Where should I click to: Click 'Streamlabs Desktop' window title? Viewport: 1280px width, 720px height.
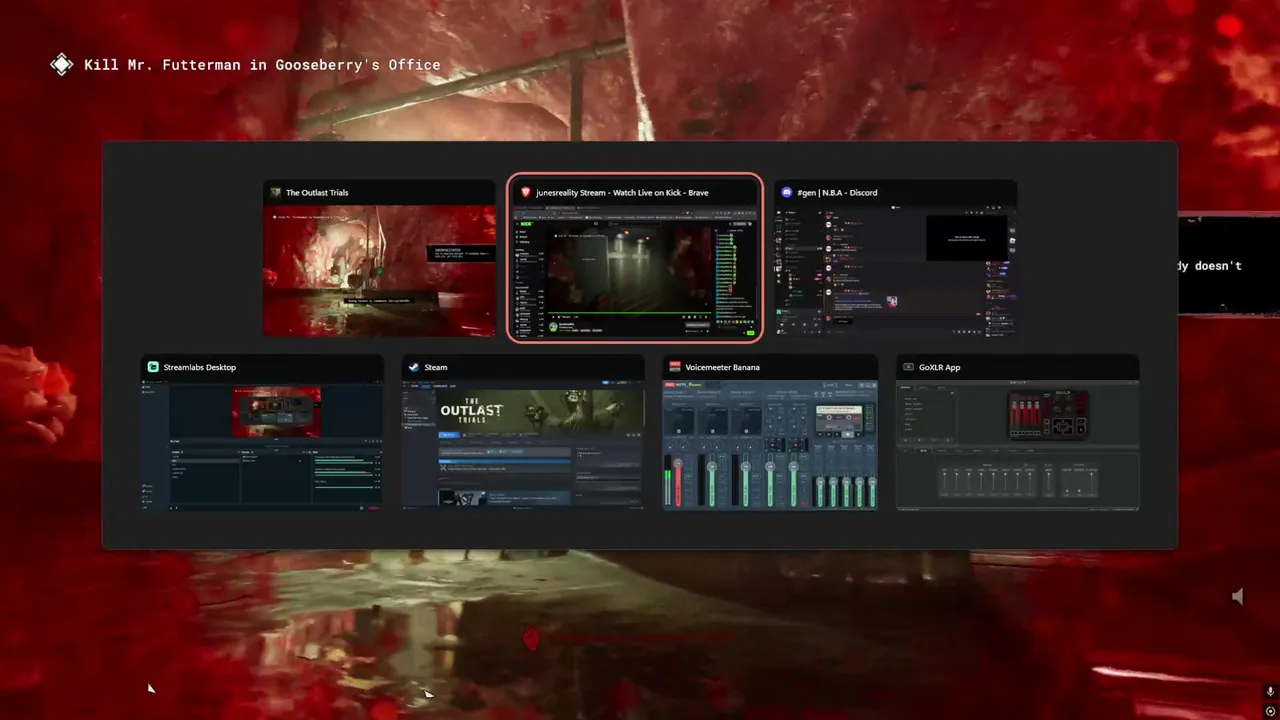tap(200, 367)
